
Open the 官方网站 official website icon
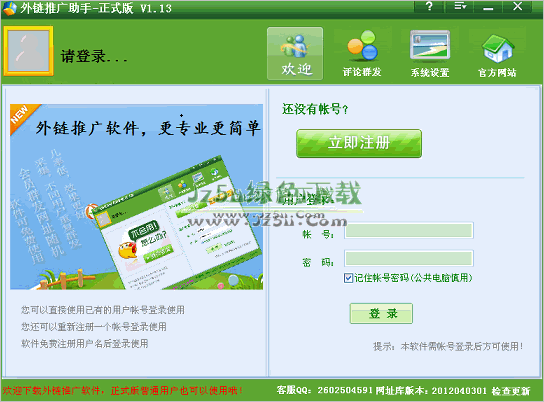coord(497,55)
